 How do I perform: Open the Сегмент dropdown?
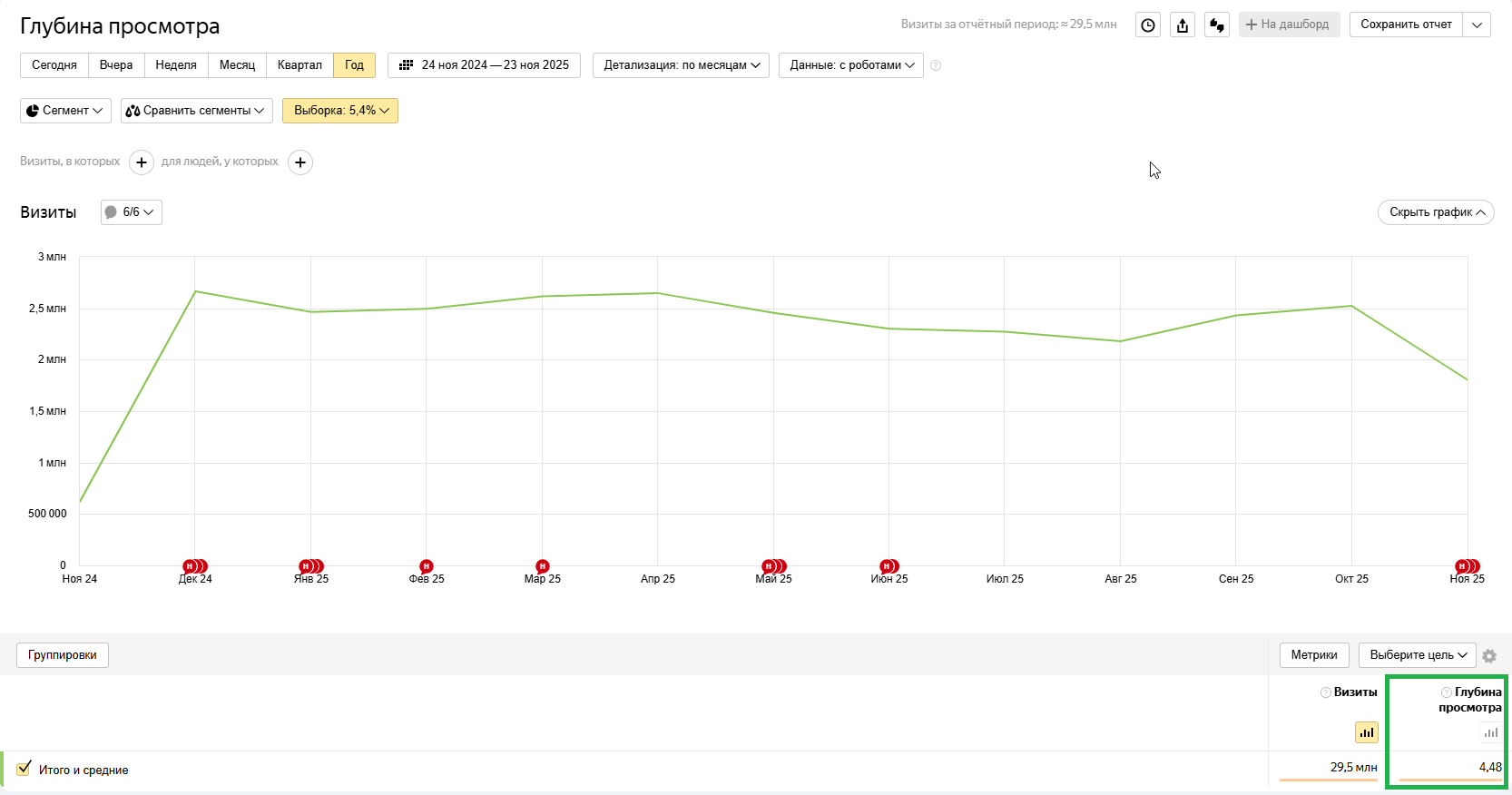(x=65, y=111)
